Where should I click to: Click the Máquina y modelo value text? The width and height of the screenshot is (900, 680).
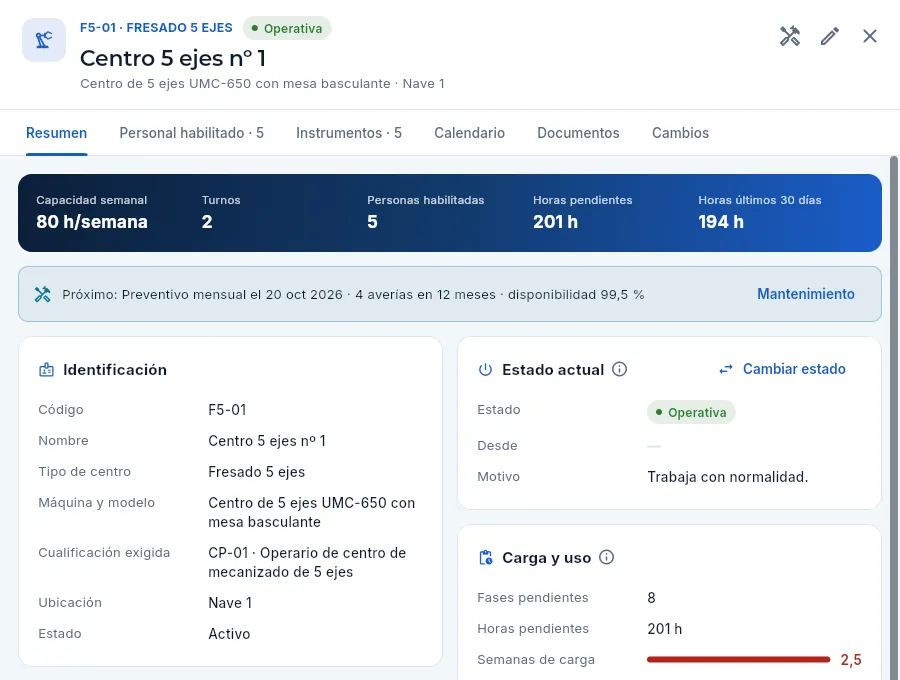pyautogui.click(x=312, y=512)
